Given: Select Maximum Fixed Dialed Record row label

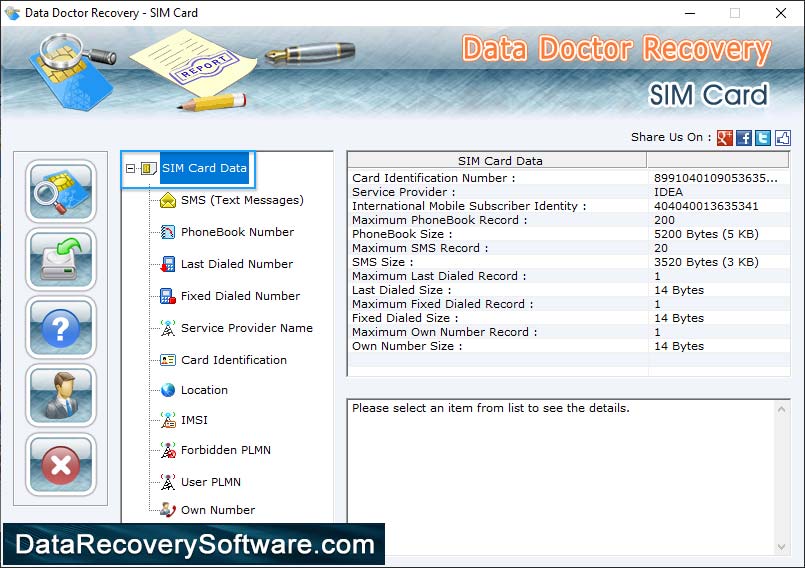Looking at the screenshot, I should [x=443, y=304].
